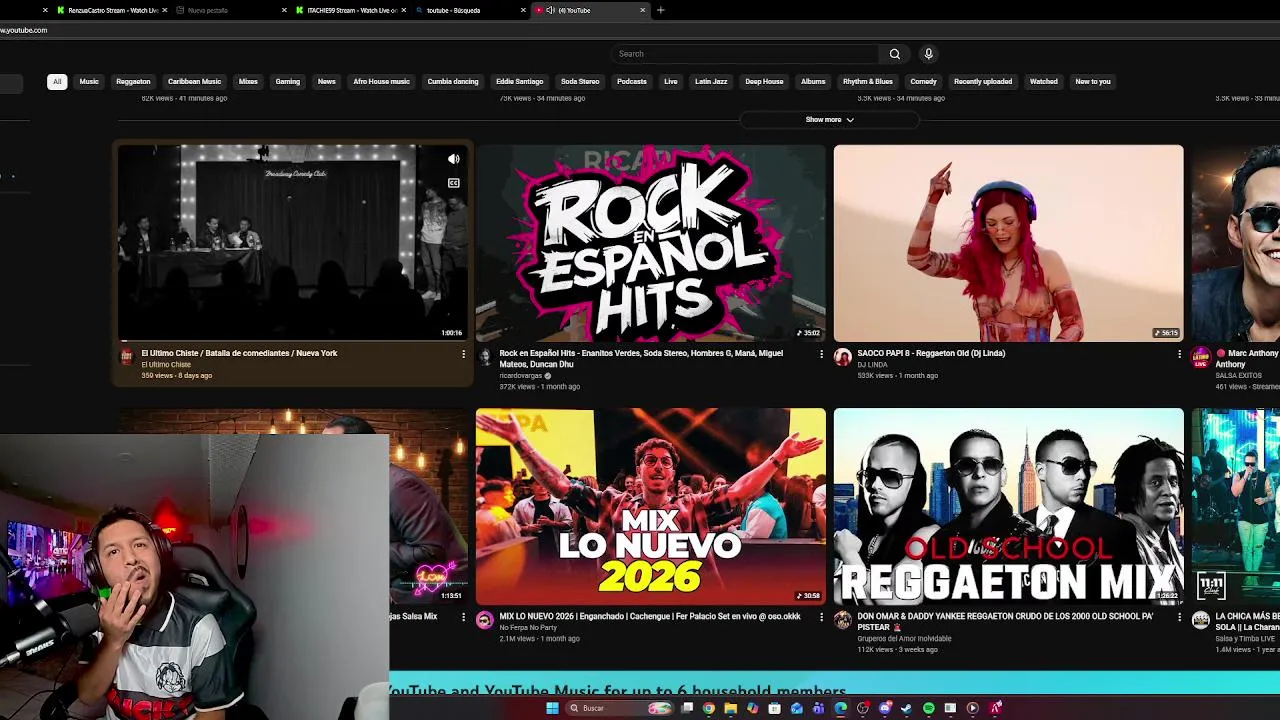Screen dimensions: 1280x720
Task: Open more options for MIX LO NUEVO 2026
Action: [821, 617]
